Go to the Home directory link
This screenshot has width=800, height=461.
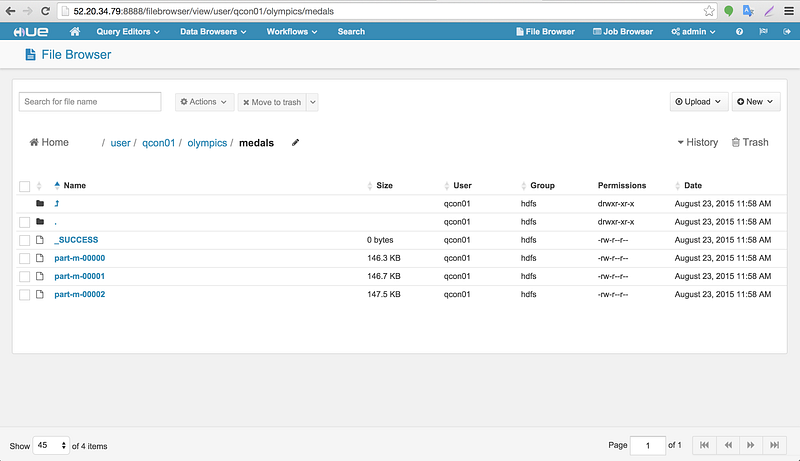(49, 142)
